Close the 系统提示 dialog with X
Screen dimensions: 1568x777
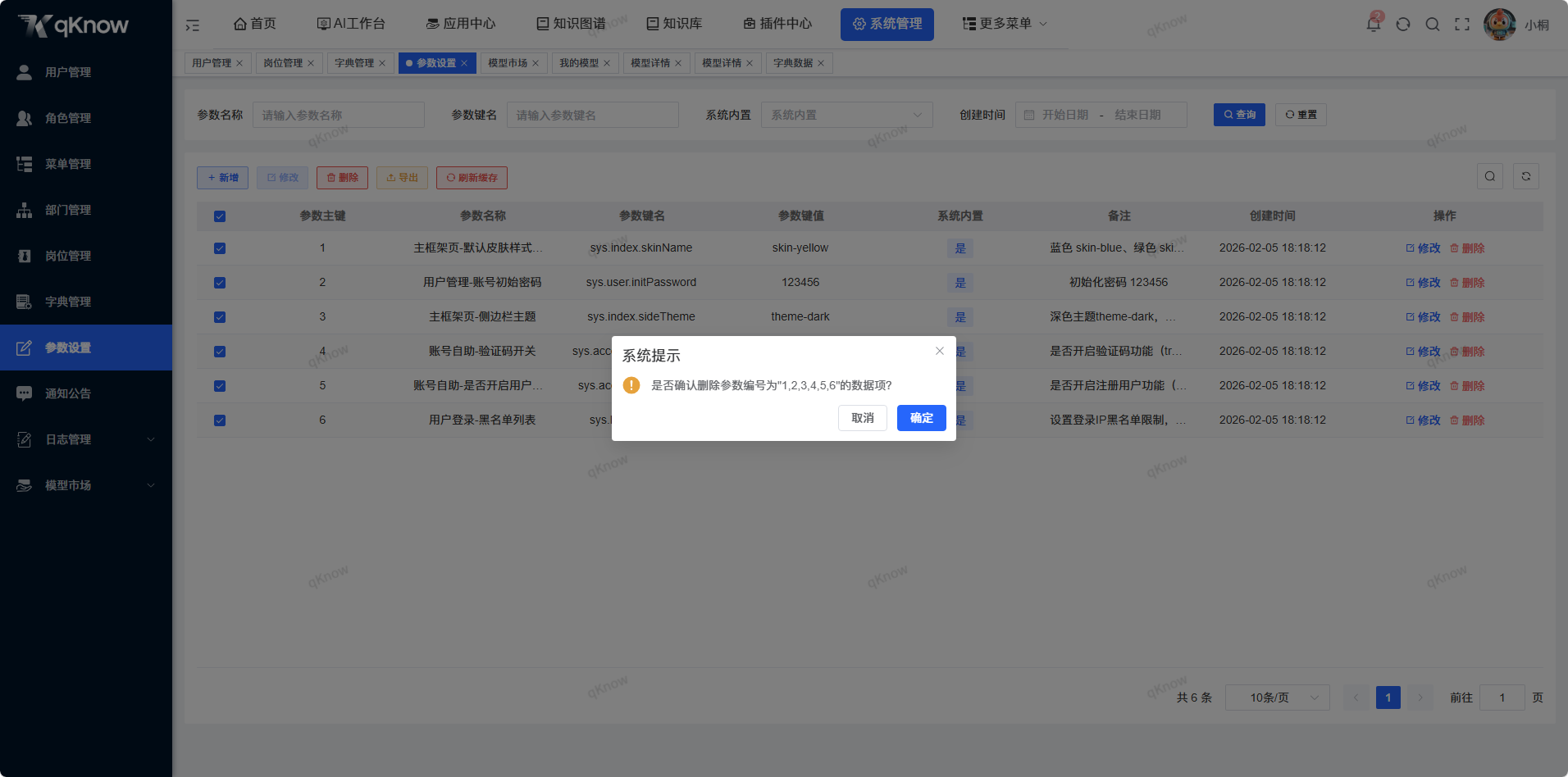940,351
